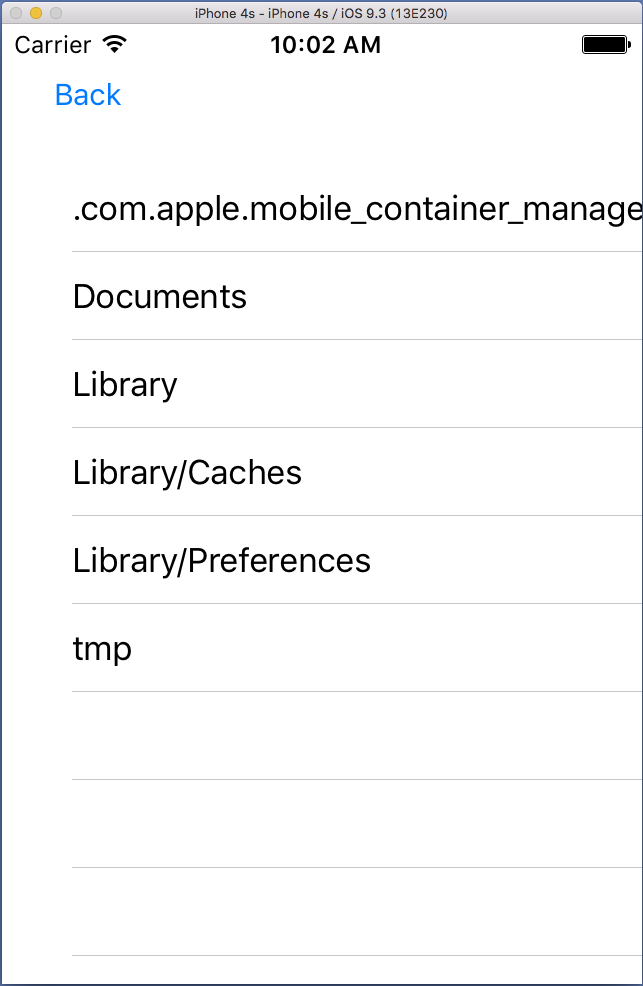Close the iPhone 4s simulator window
The height and width of the screenshot is (986, 643).
pos(15,13)
